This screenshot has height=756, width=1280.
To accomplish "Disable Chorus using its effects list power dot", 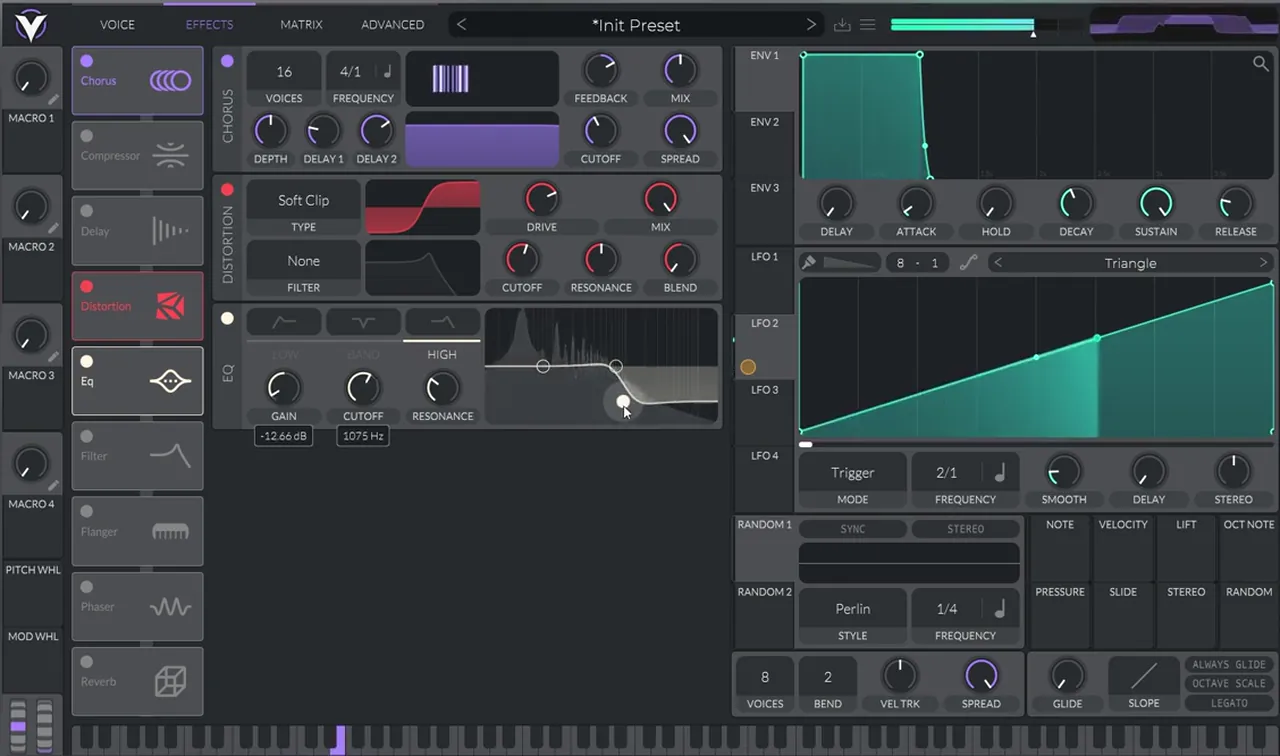I will click(x=86, y=61).
